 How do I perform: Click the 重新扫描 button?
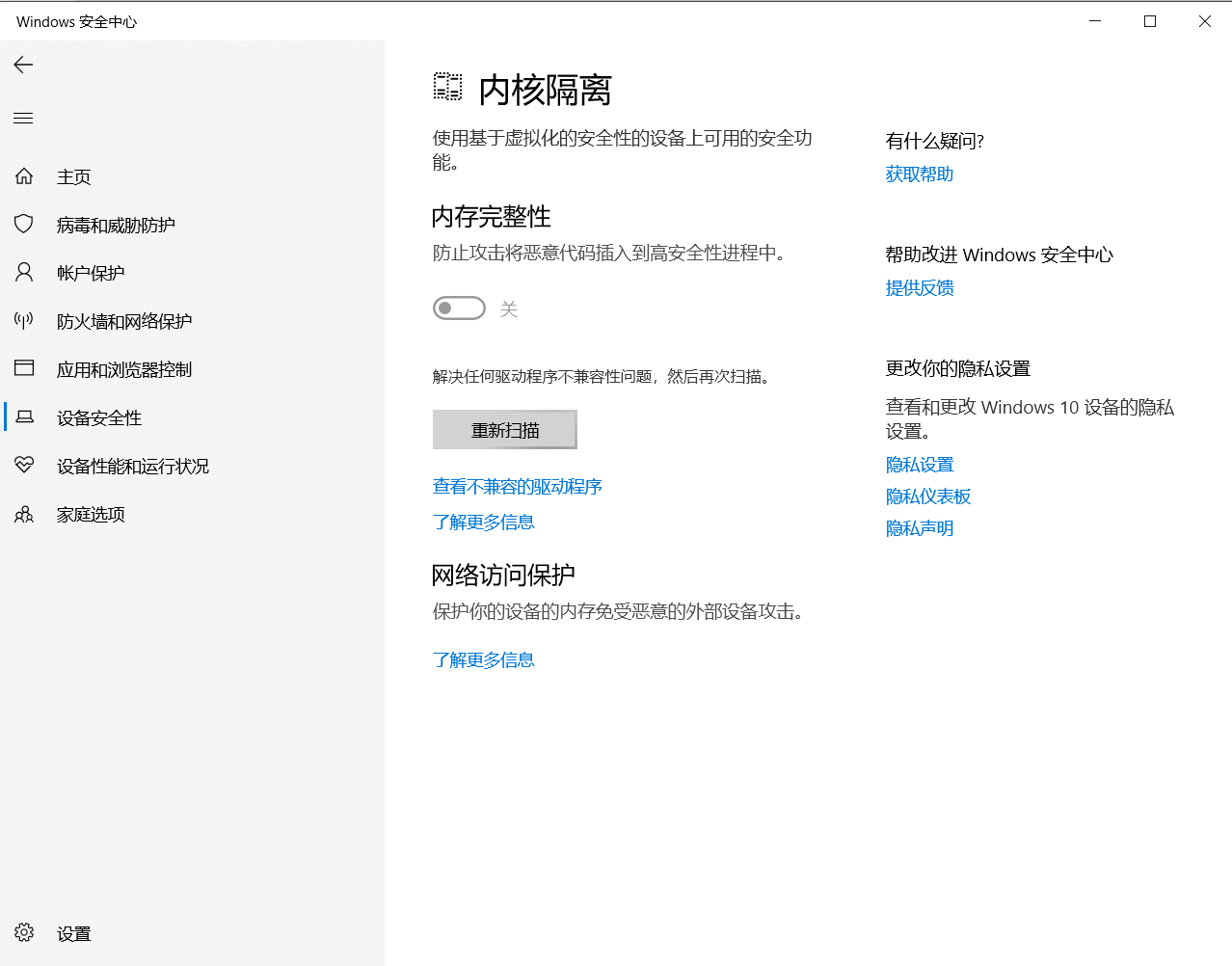click(505, 430)
